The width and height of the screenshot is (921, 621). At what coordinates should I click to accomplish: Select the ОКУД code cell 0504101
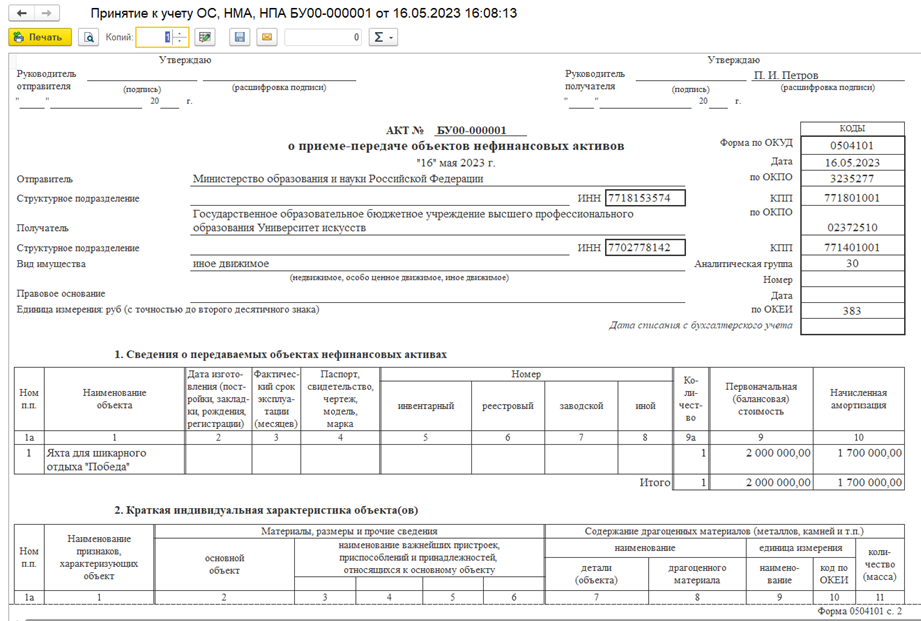[852, 145]
